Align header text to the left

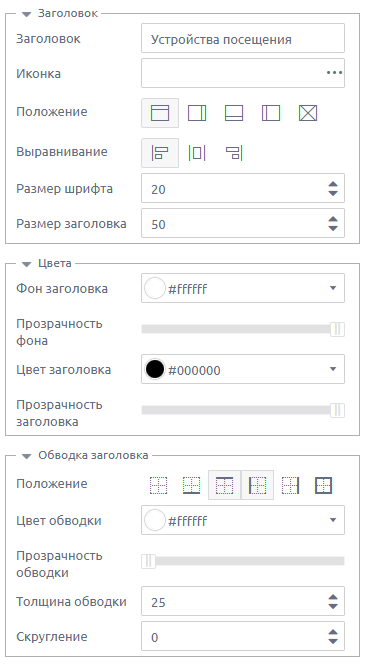(x=160, y=153)
